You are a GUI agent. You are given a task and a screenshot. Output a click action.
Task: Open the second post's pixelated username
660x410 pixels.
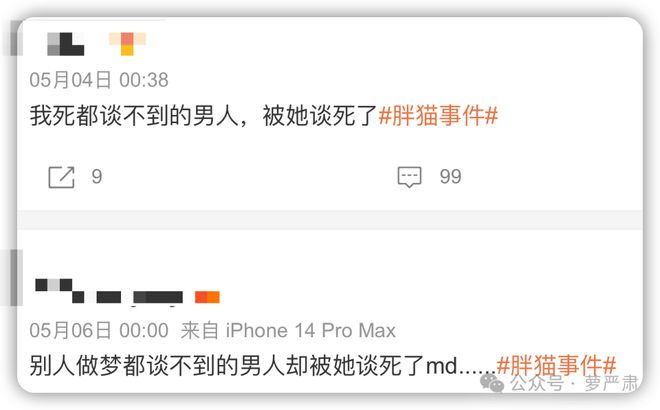coord(109,291)
